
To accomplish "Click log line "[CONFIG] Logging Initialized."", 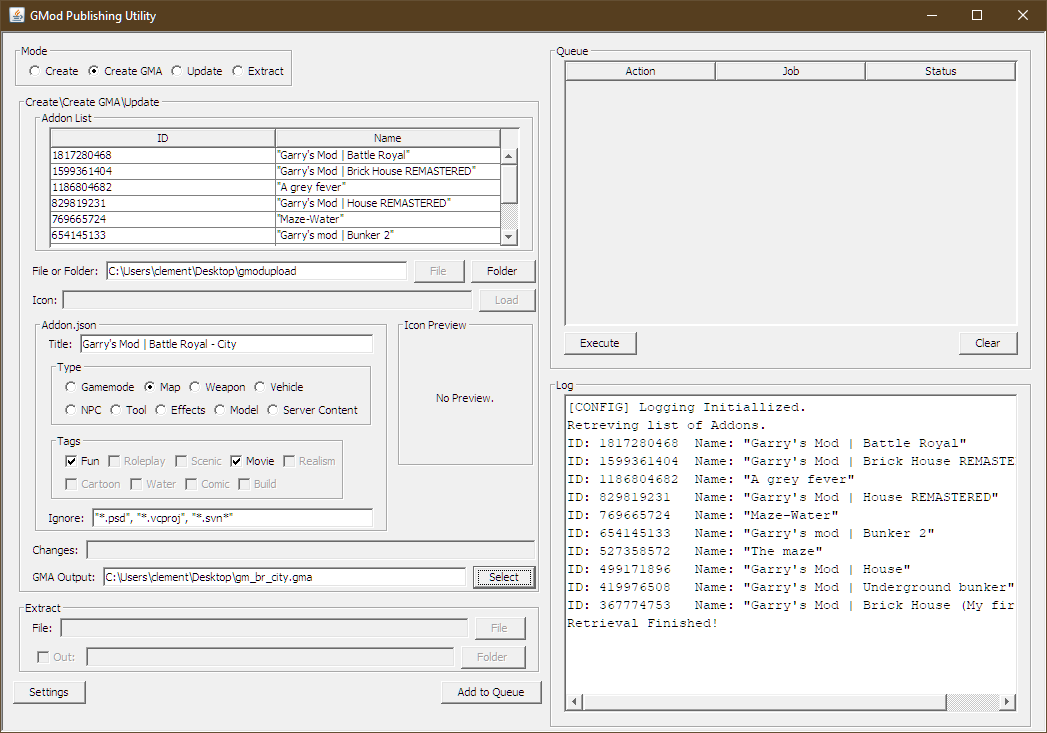I will pyautogui.click(x=686, y=407).
